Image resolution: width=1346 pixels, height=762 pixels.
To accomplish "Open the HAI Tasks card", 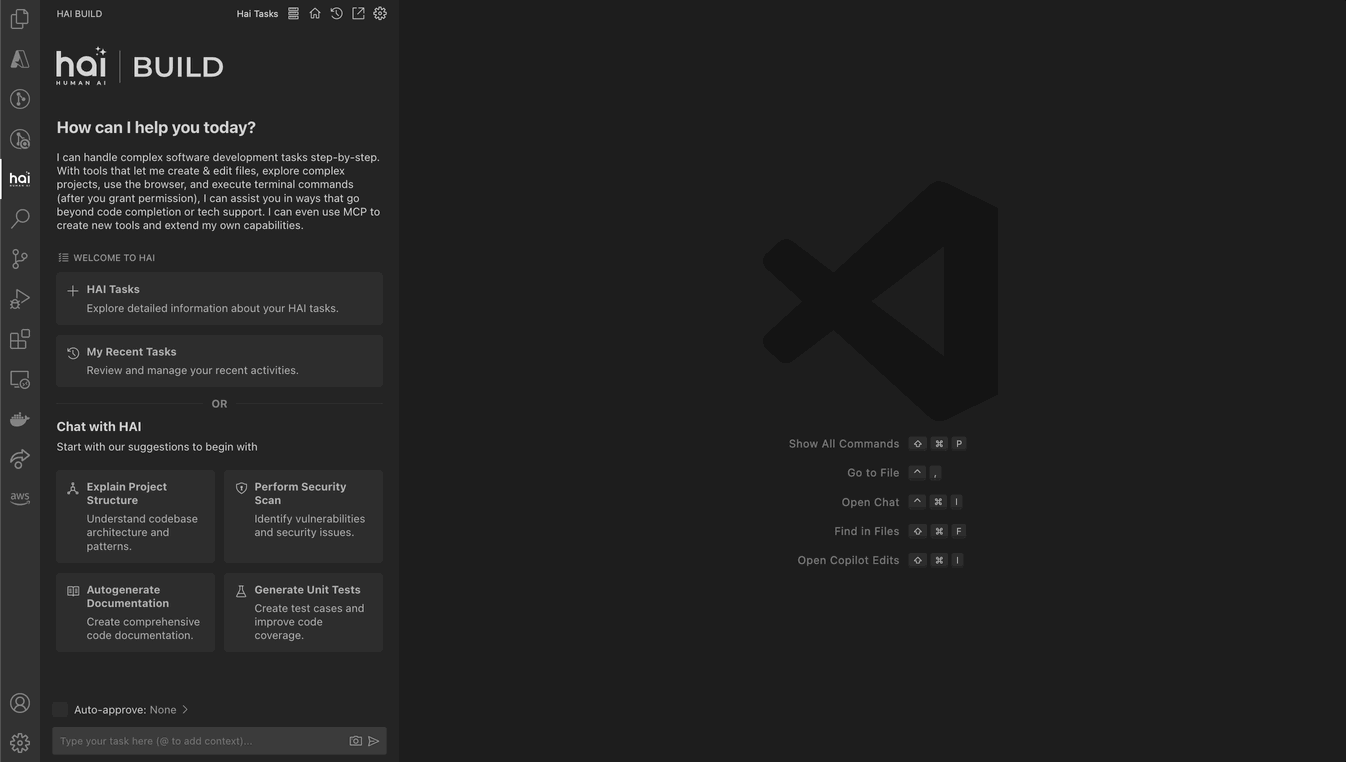I will (219, 298).
